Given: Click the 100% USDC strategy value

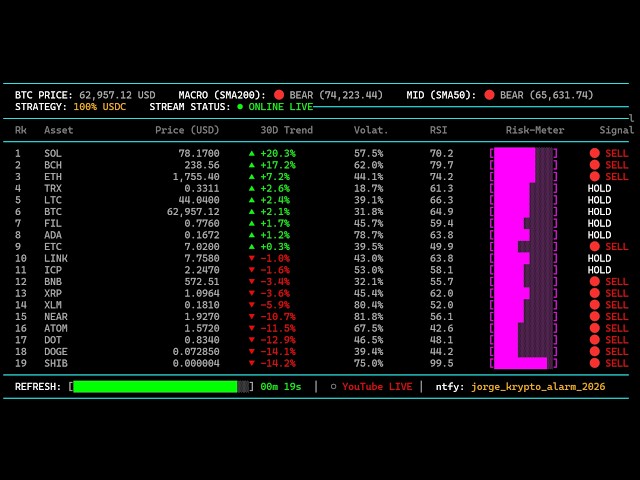Looking at the screenshot, I should pos(100,107).
